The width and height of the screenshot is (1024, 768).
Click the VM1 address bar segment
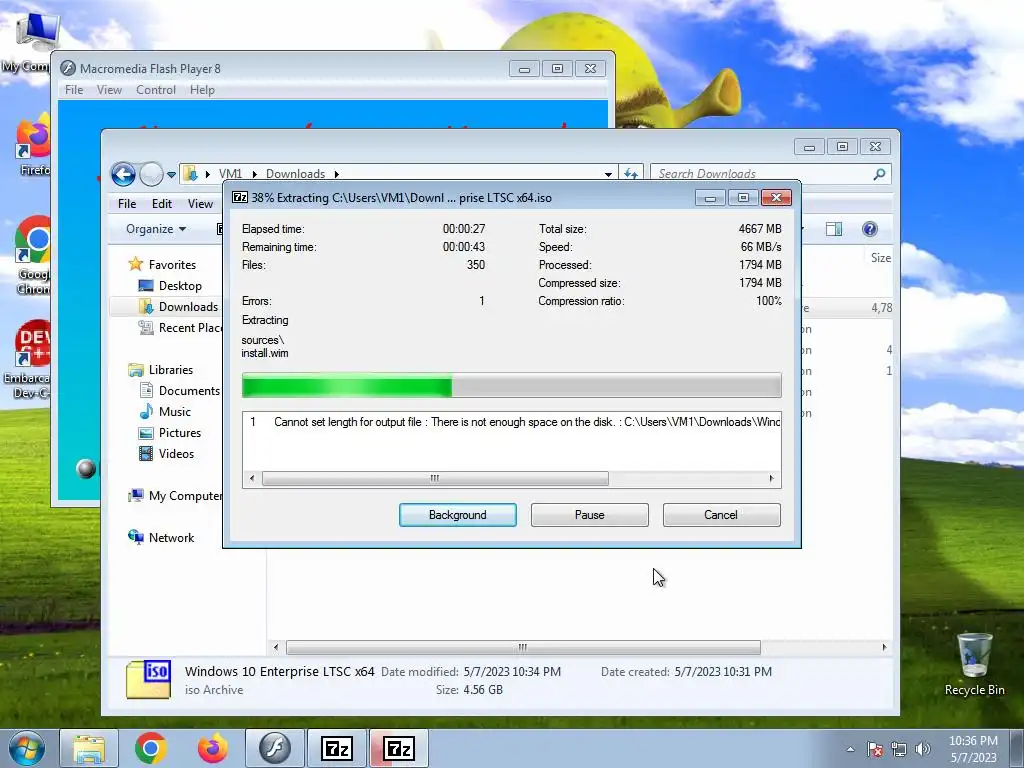[x=230, y=174]
